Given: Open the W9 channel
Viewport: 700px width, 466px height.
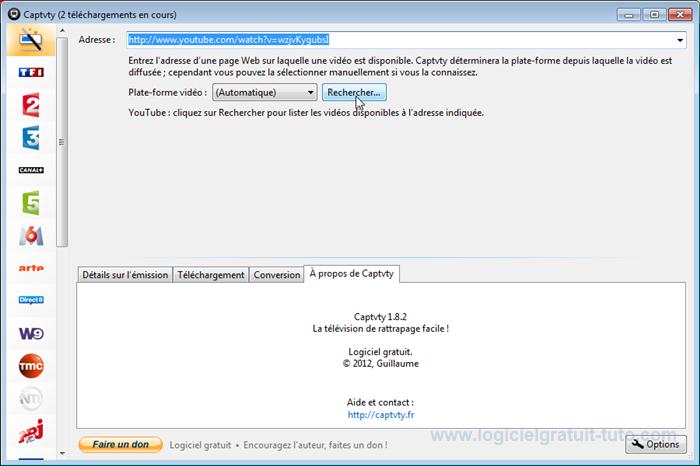Looking at the screenshot, I should pyautogui.click(x=31, y=333).
